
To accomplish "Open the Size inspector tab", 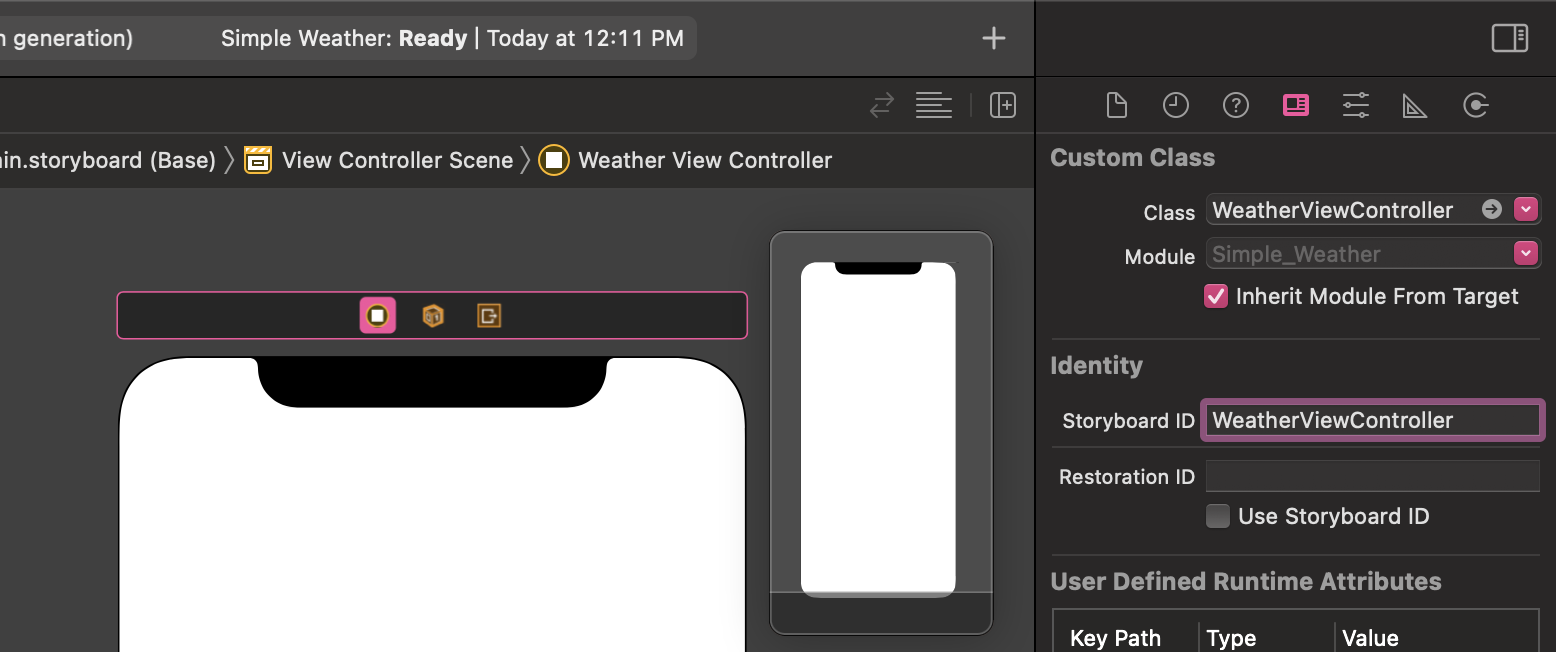I will [x=1415, y=105].
